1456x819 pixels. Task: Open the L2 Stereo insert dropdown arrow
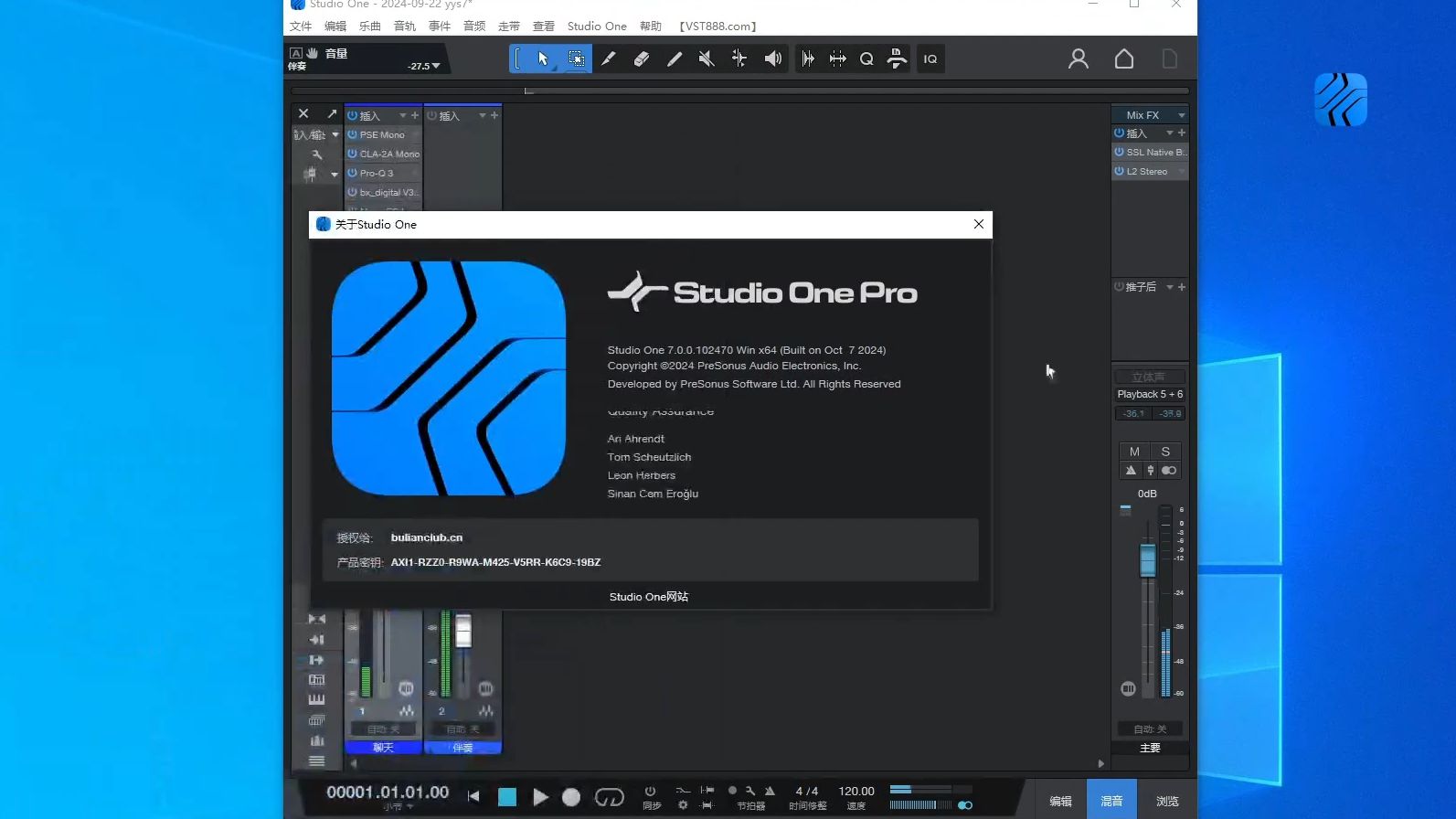1182,171
